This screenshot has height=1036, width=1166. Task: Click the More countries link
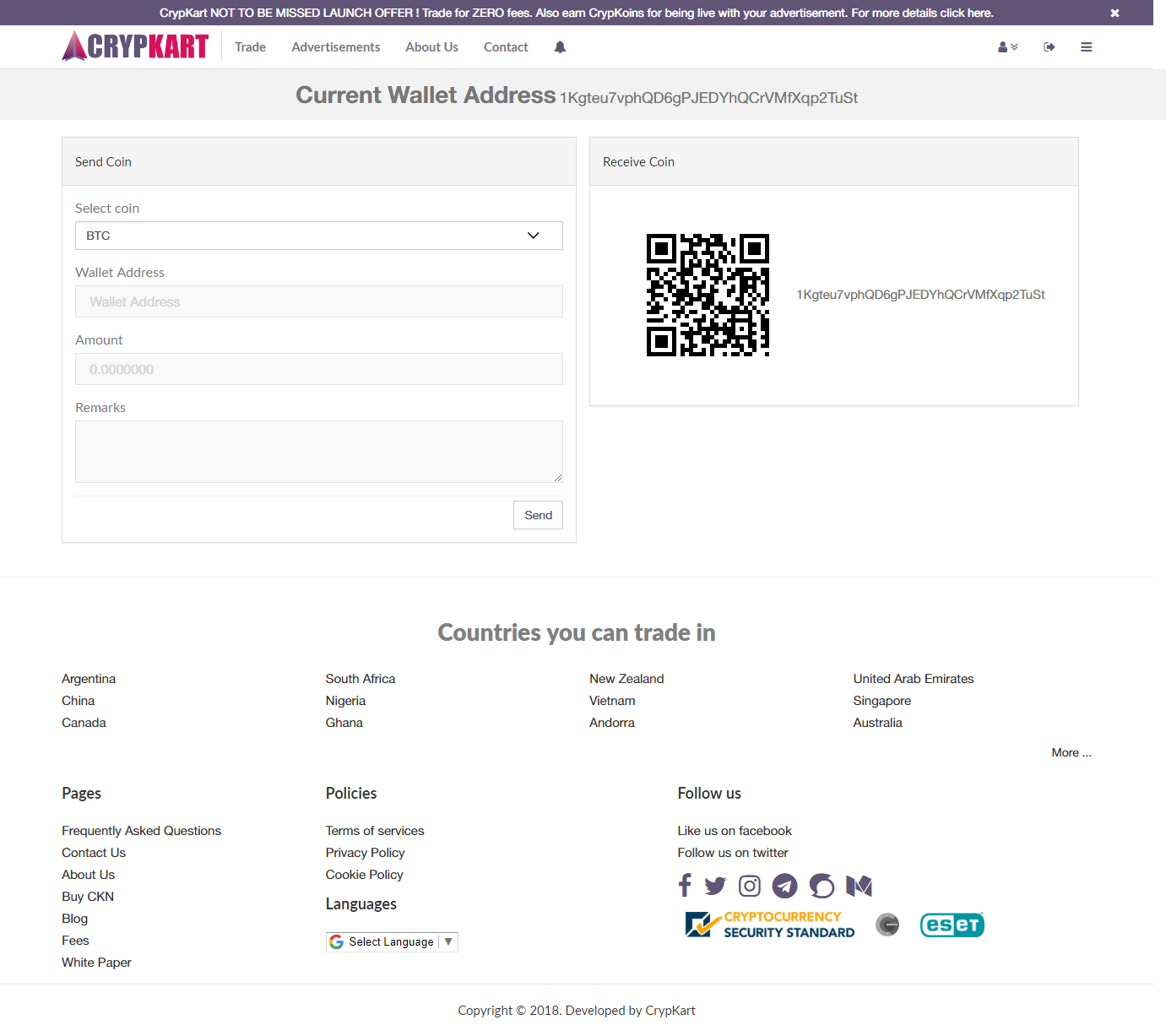(x=1071, y=752)
